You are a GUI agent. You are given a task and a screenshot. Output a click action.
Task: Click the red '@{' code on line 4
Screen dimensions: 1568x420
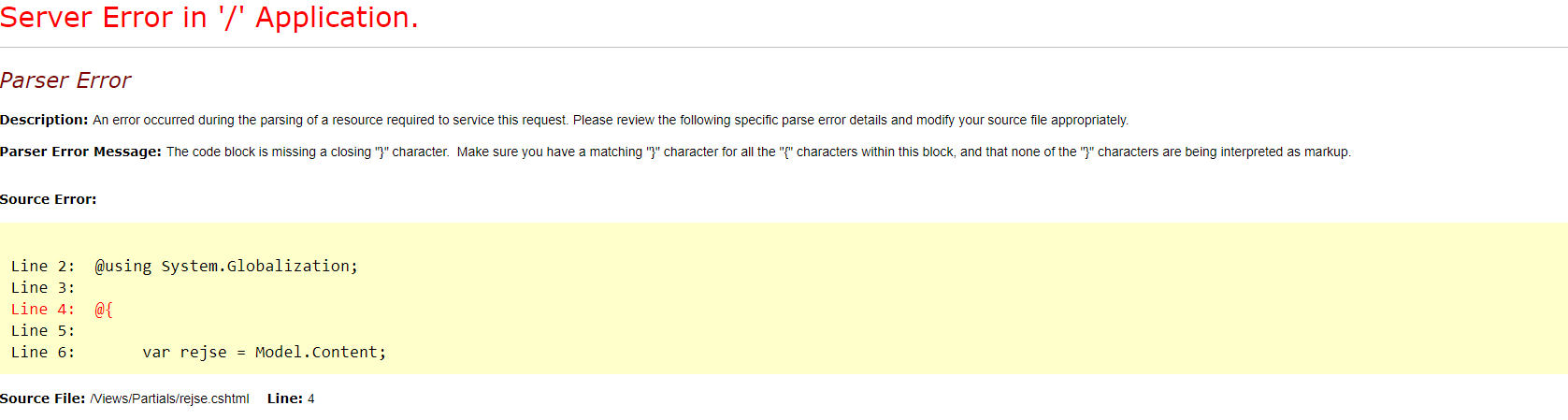(104, 309)
